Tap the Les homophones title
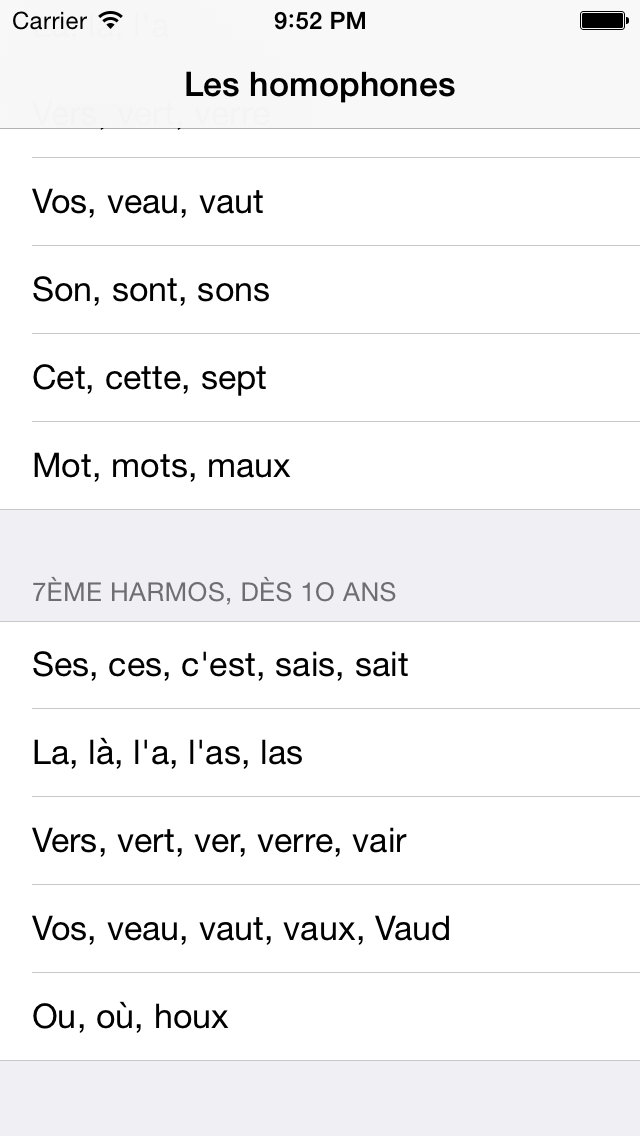The height and width of the screenshot is (1136, 640). click(320, 84)
